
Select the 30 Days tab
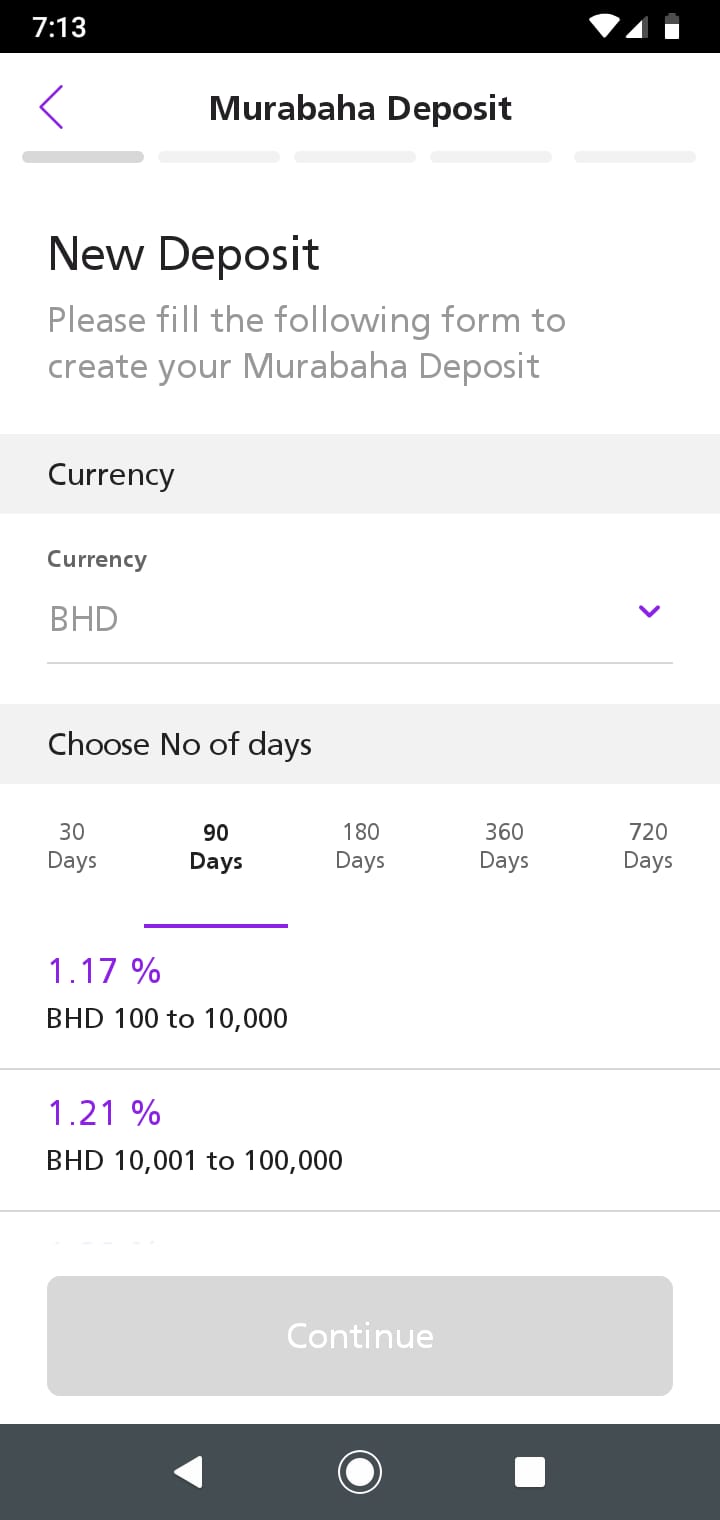[72, 846]
